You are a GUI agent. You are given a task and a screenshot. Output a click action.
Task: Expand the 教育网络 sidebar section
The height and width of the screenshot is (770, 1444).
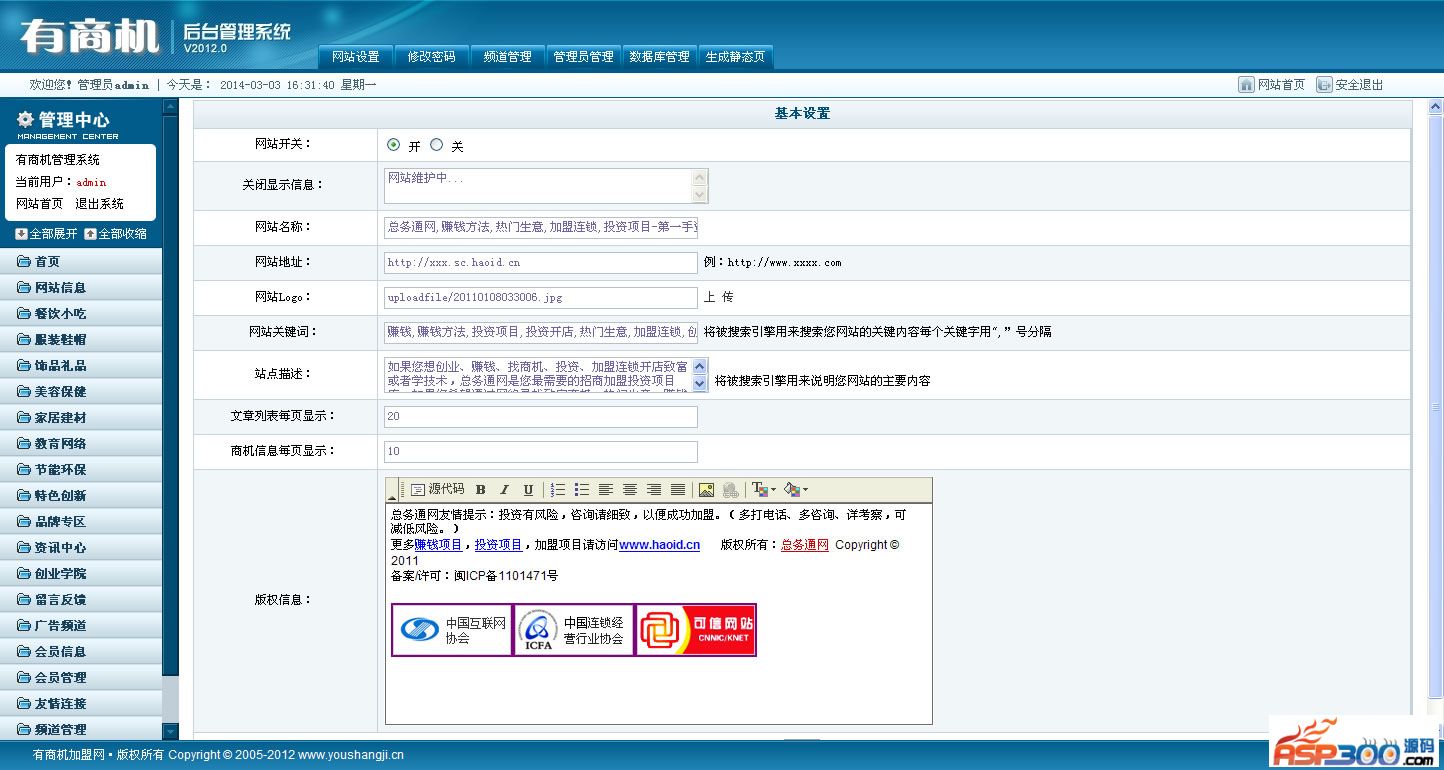81,444
